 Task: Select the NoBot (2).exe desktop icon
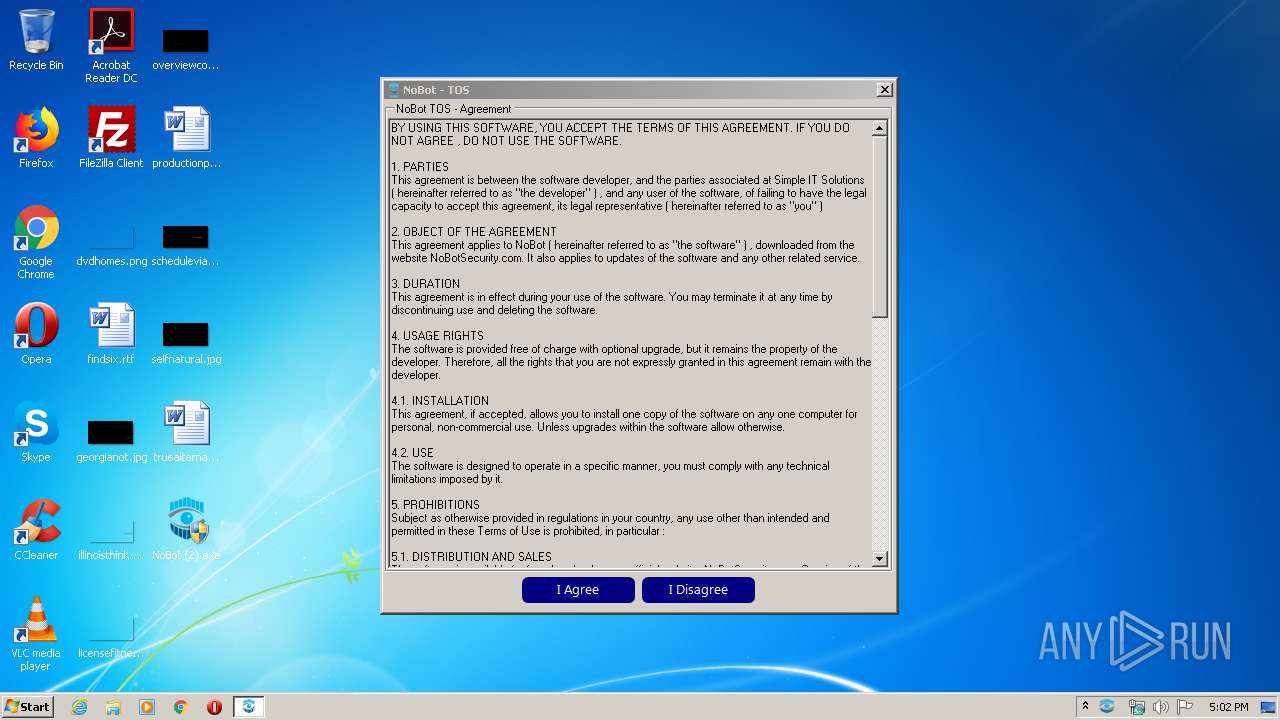186,530
